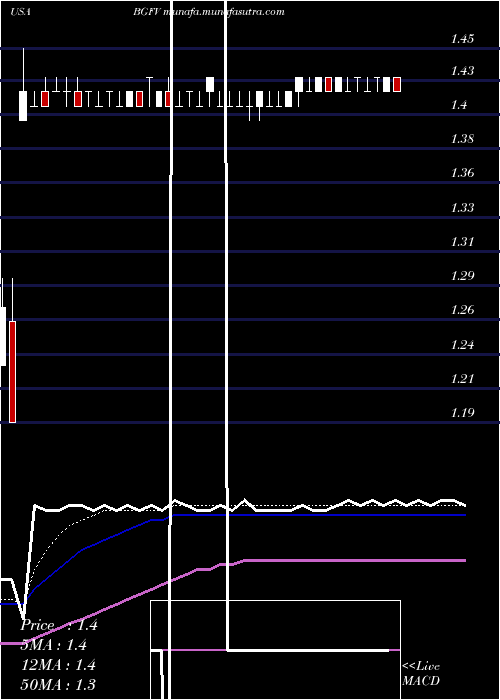Click the 1.36 price axis label

(x=462, y=172)
